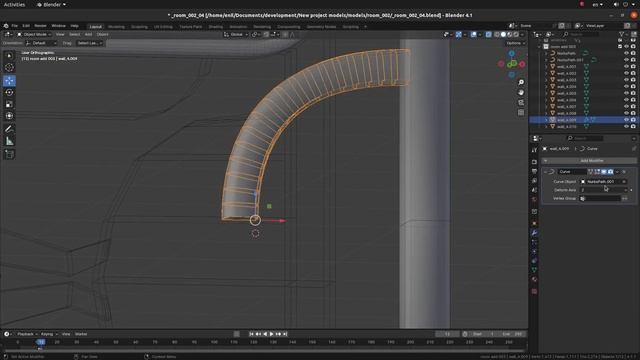
Task: Open the Options button in viewport header
Action: (x=515, y=43)
